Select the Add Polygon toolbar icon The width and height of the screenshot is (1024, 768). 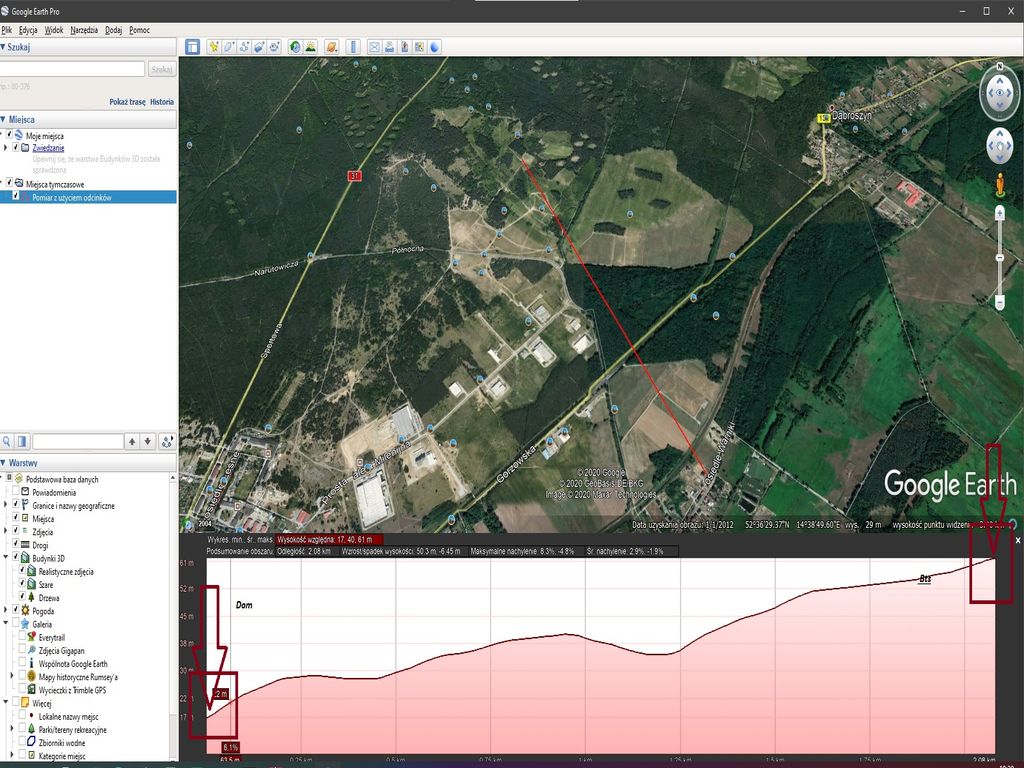coord(229,46)
